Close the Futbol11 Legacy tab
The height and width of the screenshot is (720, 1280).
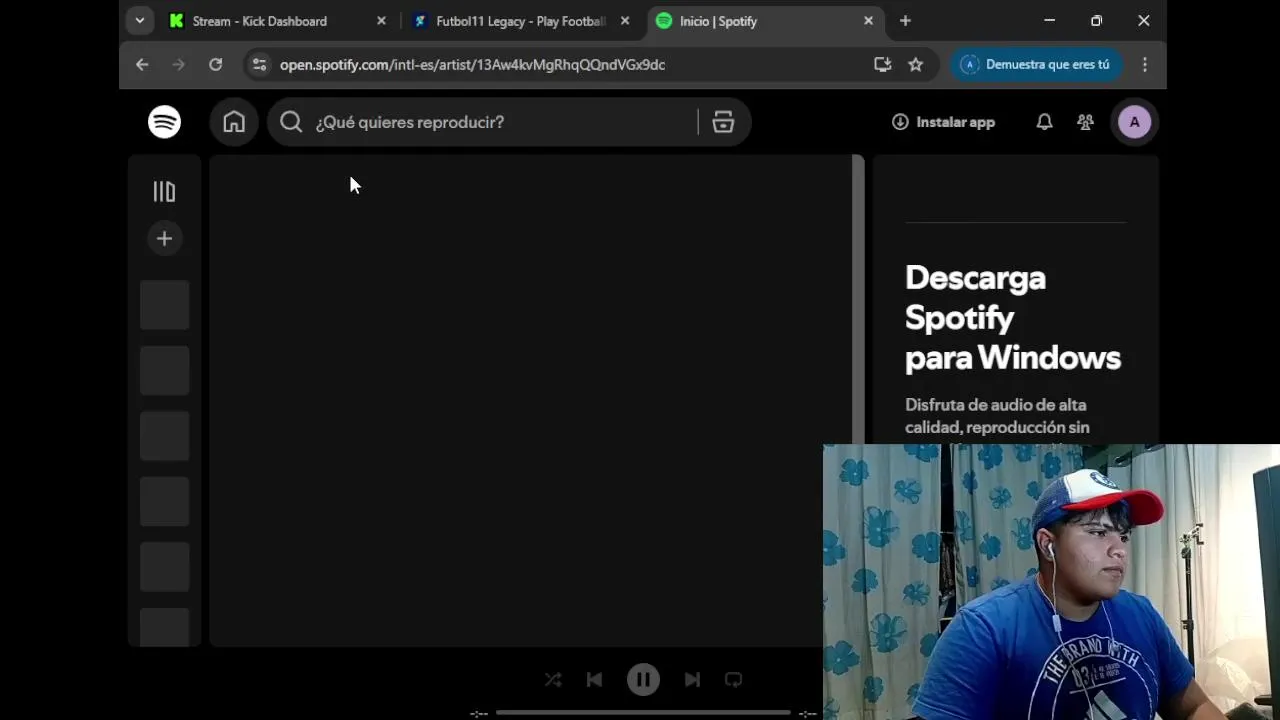625,21
